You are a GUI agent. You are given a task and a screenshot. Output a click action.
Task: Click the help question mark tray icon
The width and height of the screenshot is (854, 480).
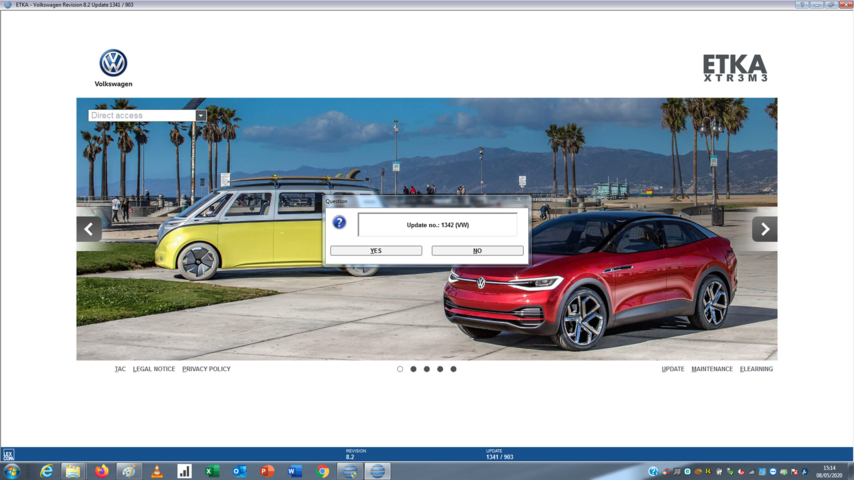(x=653, y=472)
